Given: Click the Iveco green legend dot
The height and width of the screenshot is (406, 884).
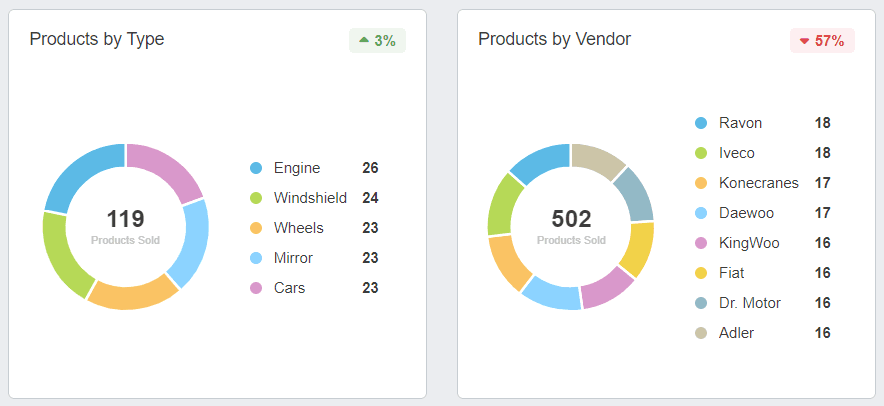Looking at the screenshot, I should 701,153.
